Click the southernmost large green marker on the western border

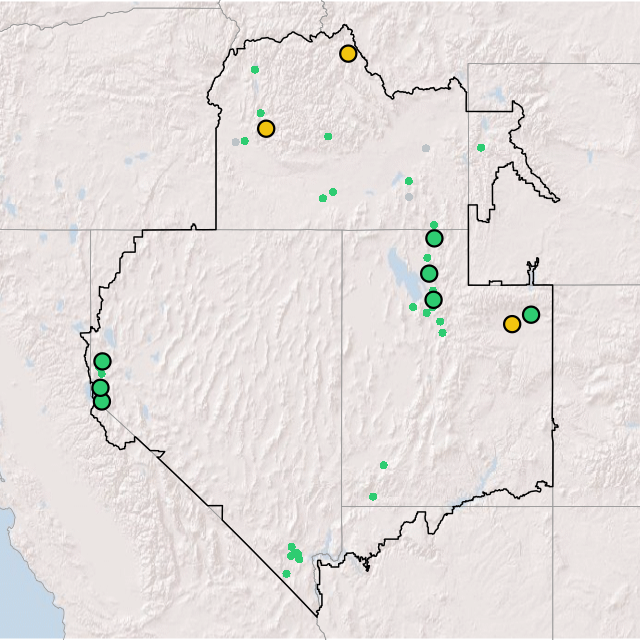pos(101,401)
